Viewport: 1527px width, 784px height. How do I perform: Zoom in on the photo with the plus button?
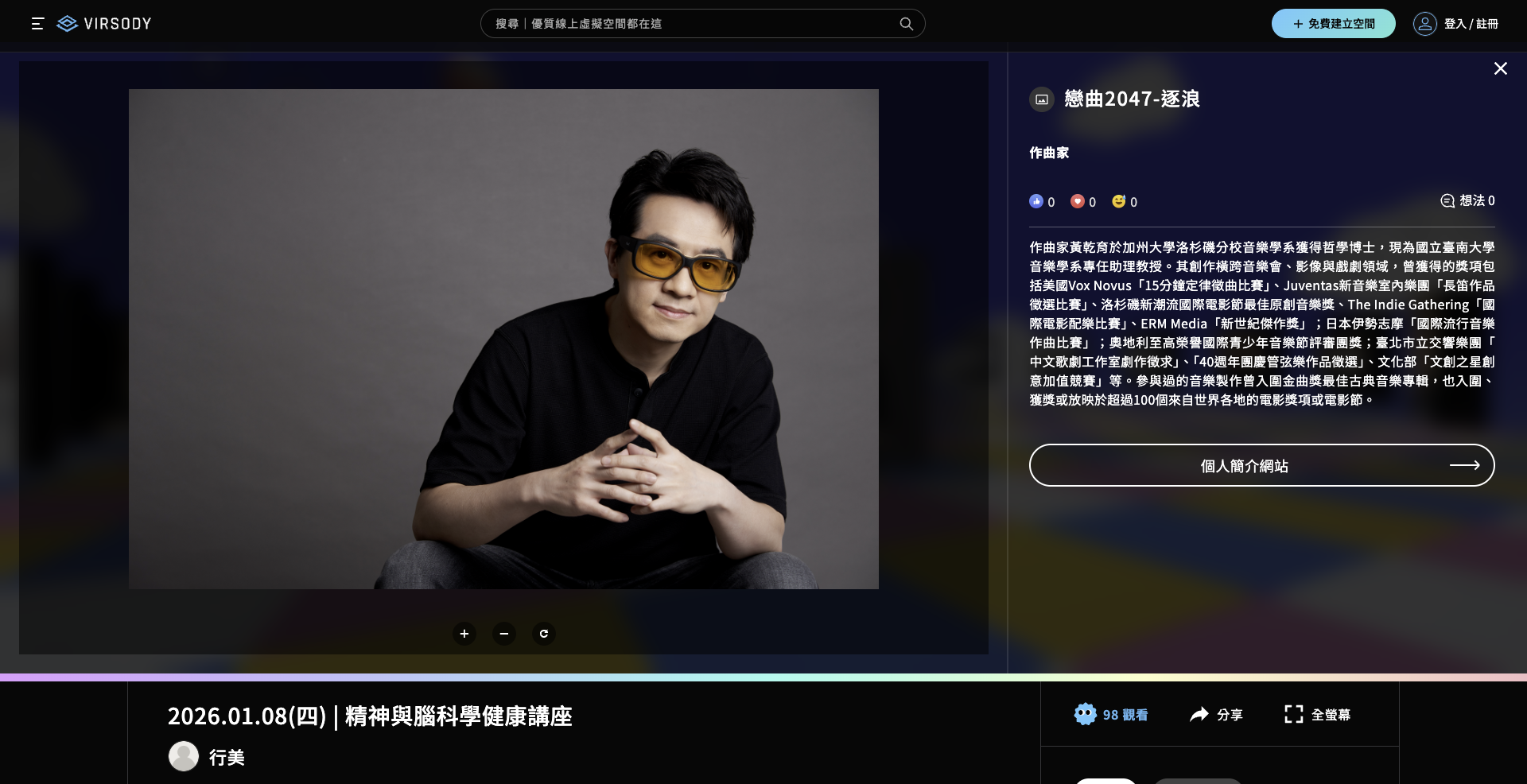(x=464, y=634)
